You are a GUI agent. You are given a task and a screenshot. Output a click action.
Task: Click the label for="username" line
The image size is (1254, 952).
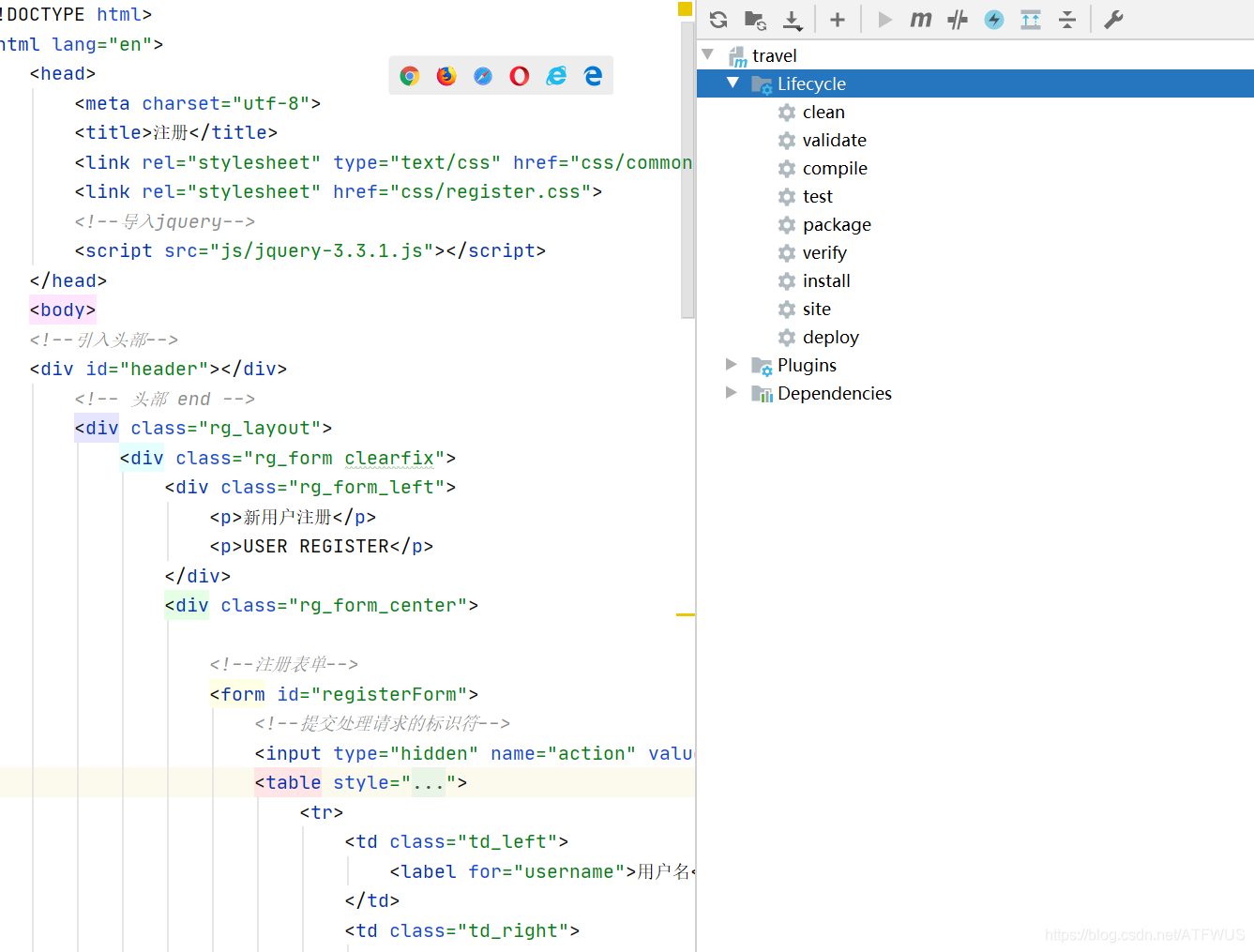[542, 871]
